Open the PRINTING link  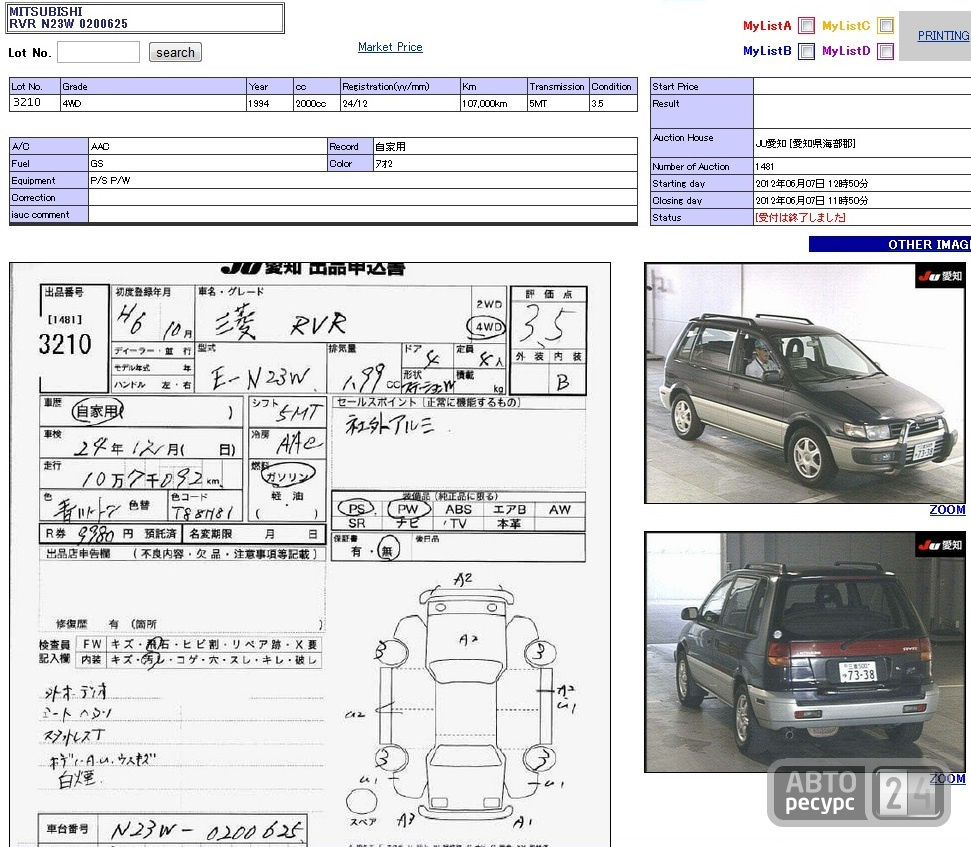[943, 36]
